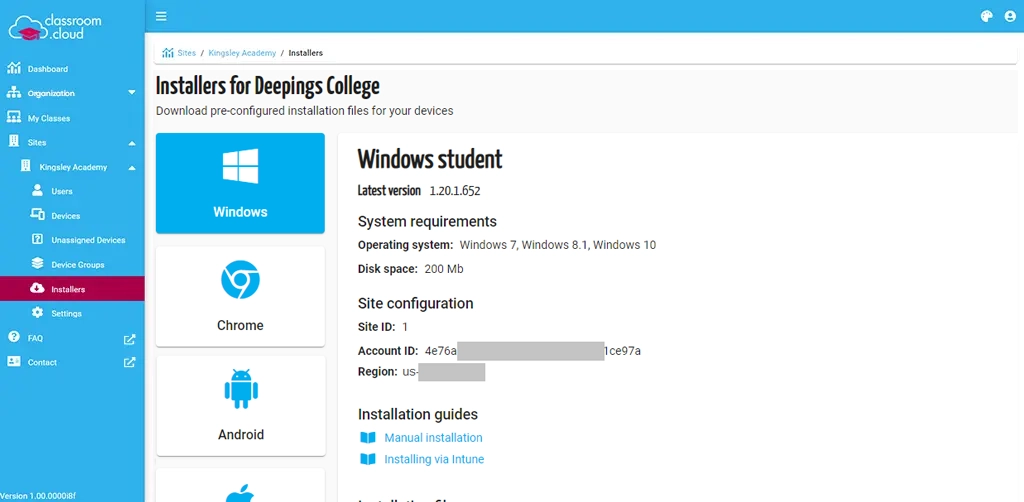Click the Installing via Intune book icon
The height and width of the screenshot is (502, 1024).
point(368,459)
